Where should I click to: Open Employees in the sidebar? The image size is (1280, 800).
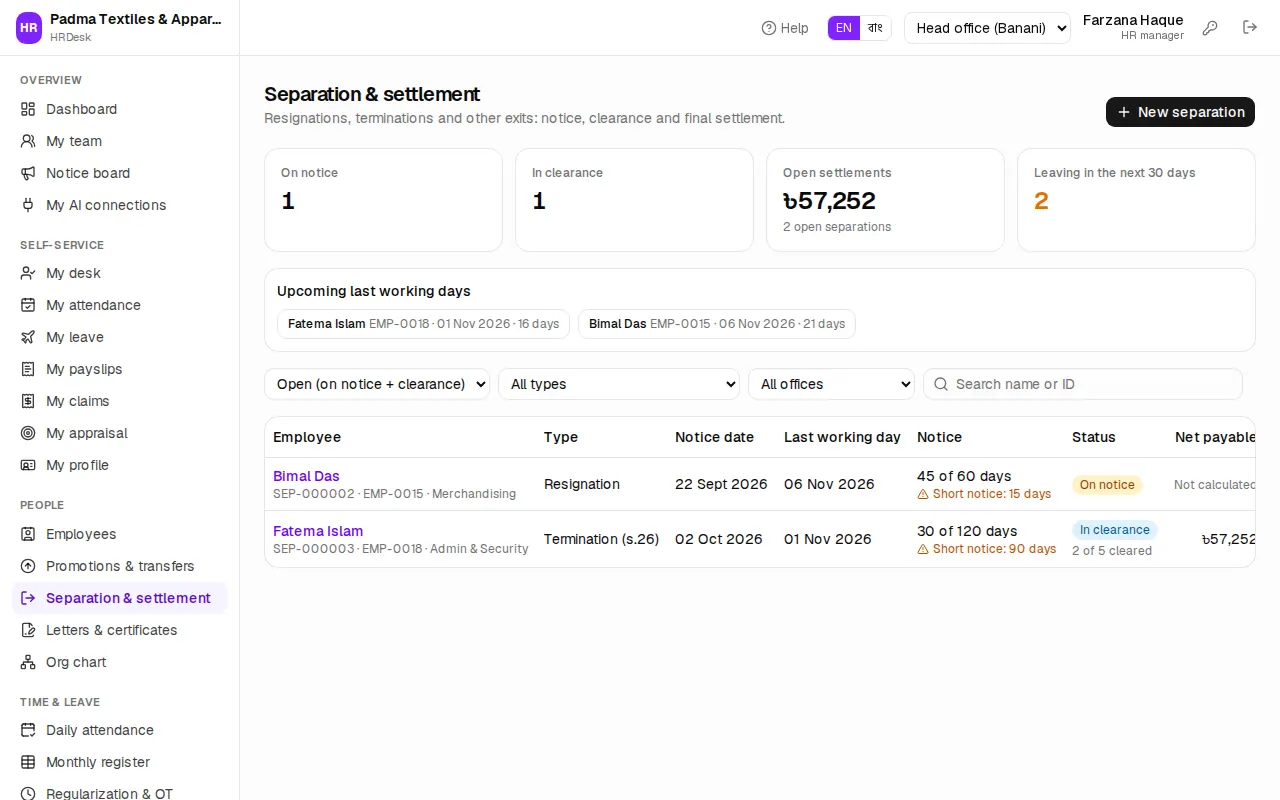coord(120,534)
